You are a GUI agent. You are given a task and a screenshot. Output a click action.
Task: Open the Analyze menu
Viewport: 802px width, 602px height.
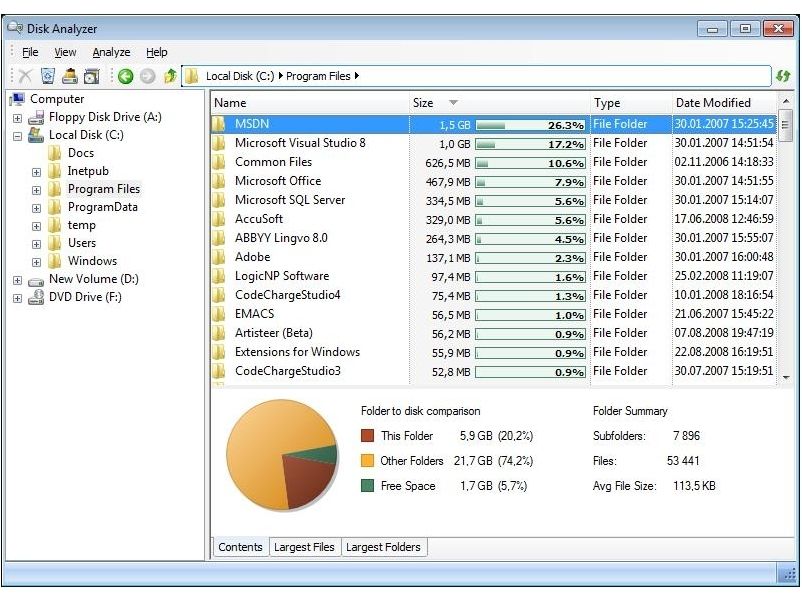point(112,52)
